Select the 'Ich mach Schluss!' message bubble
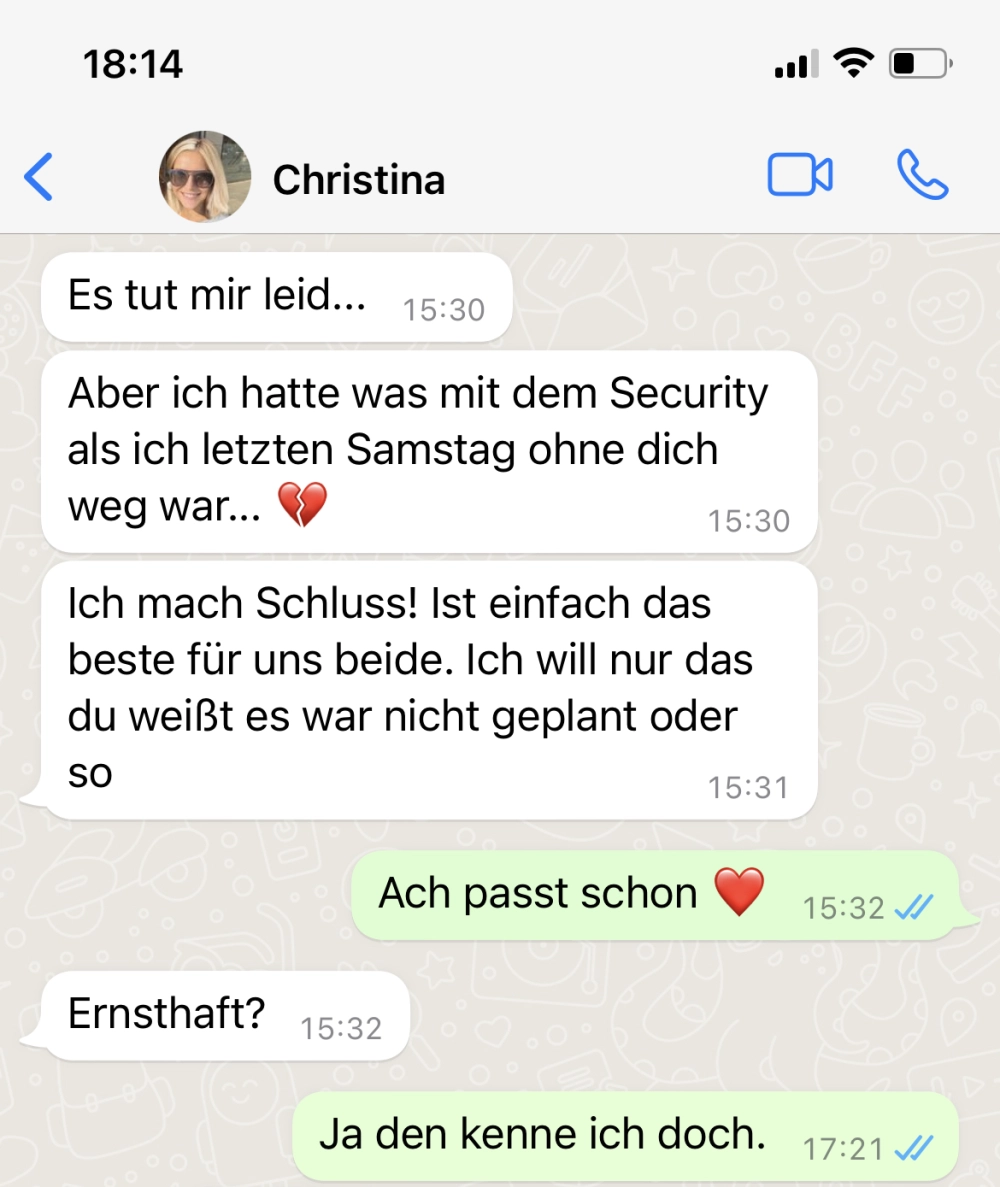This screenshot has width=1000, height=1187. click(x=429, y=690)
